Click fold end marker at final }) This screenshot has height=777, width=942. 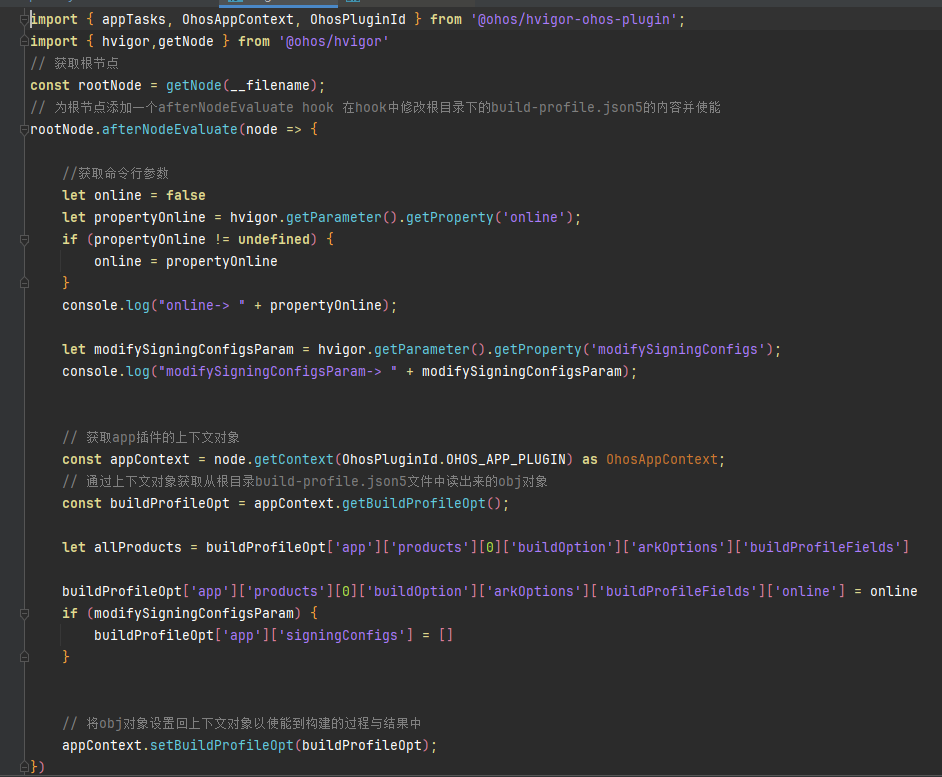[24, 767]
